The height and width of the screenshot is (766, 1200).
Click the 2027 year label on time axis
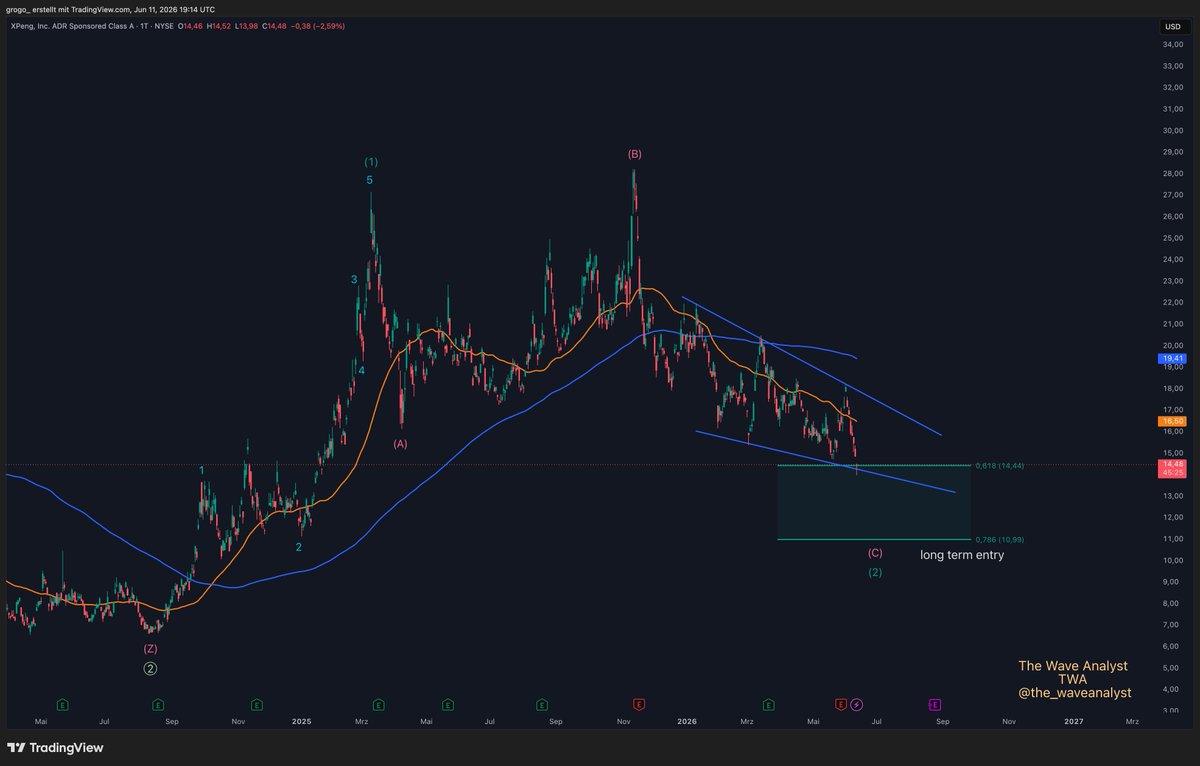coord(1074,721)
